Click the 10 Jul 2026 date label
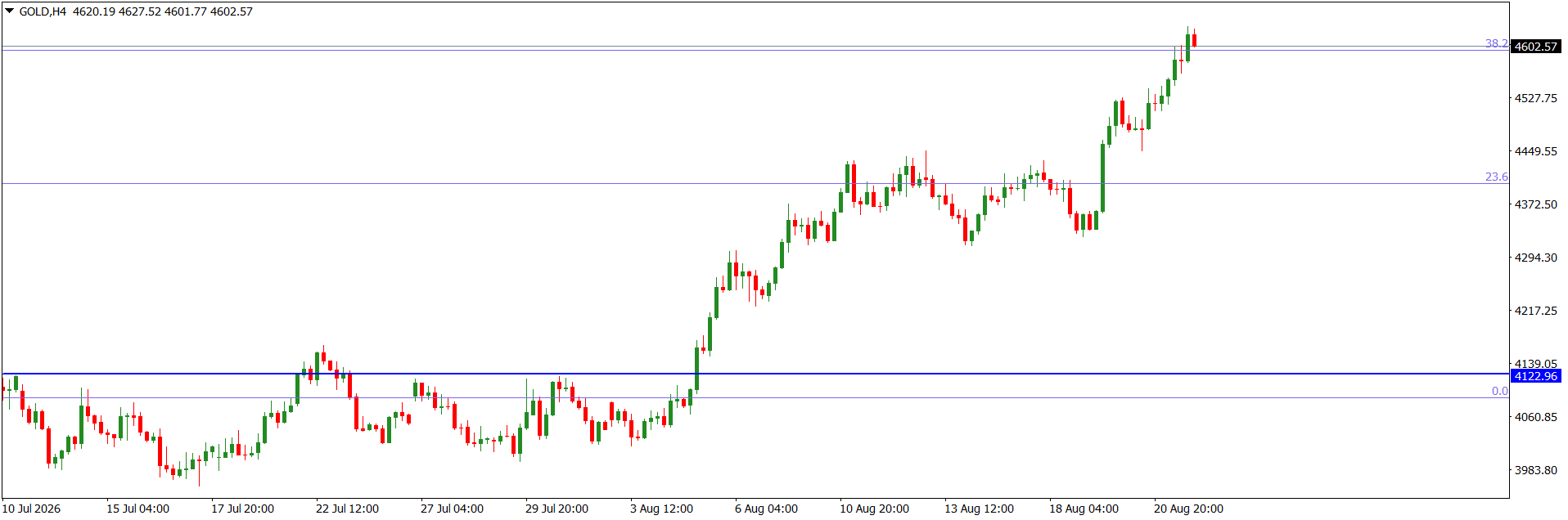 pos(31,509)
